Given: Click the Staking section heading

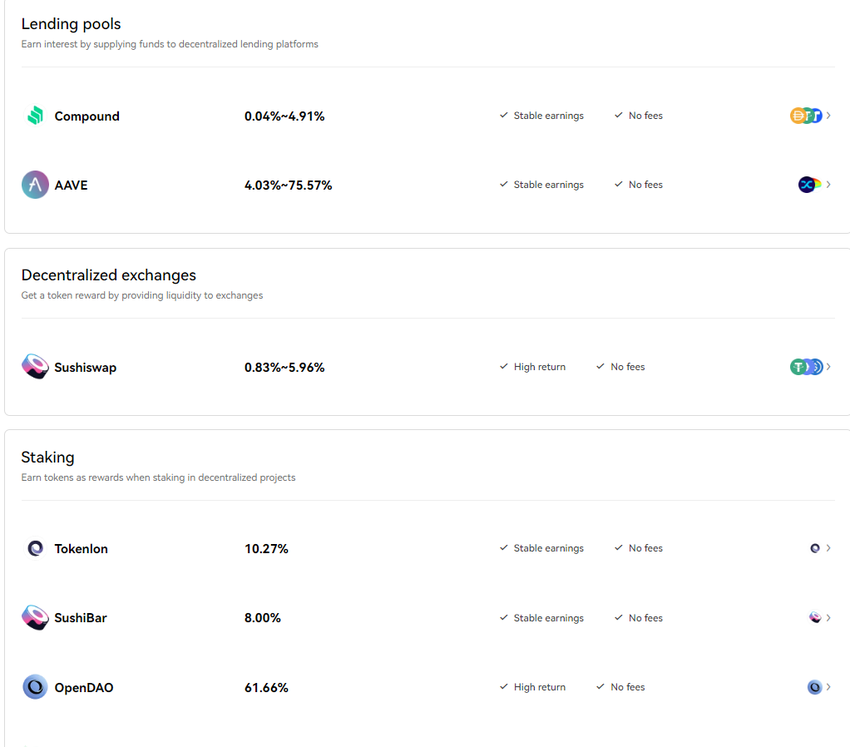Looking at the screenshot, I should tap(48, 457).
